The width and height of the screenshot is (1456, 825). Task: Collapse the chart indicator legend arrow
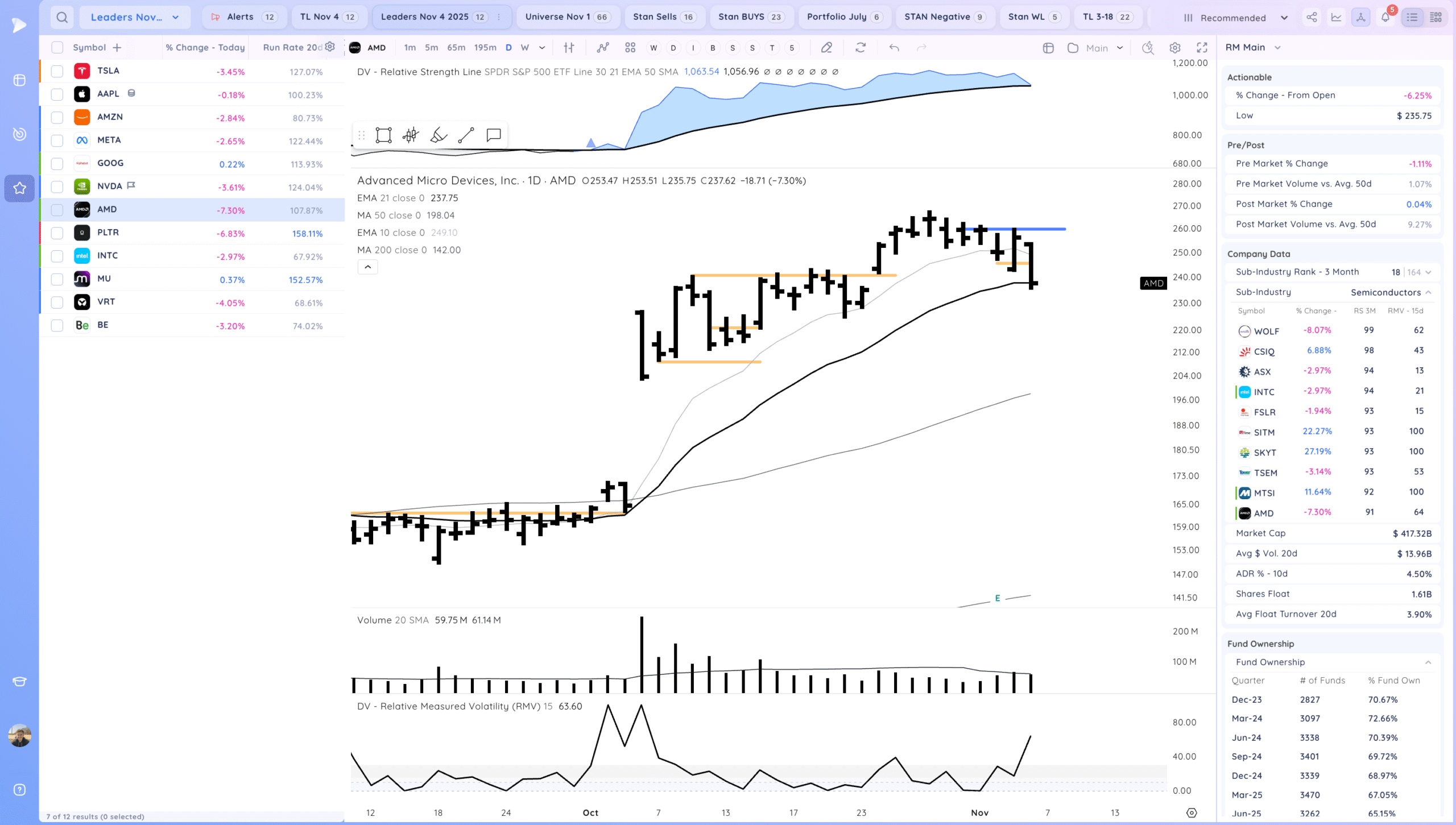coord(367,267)
